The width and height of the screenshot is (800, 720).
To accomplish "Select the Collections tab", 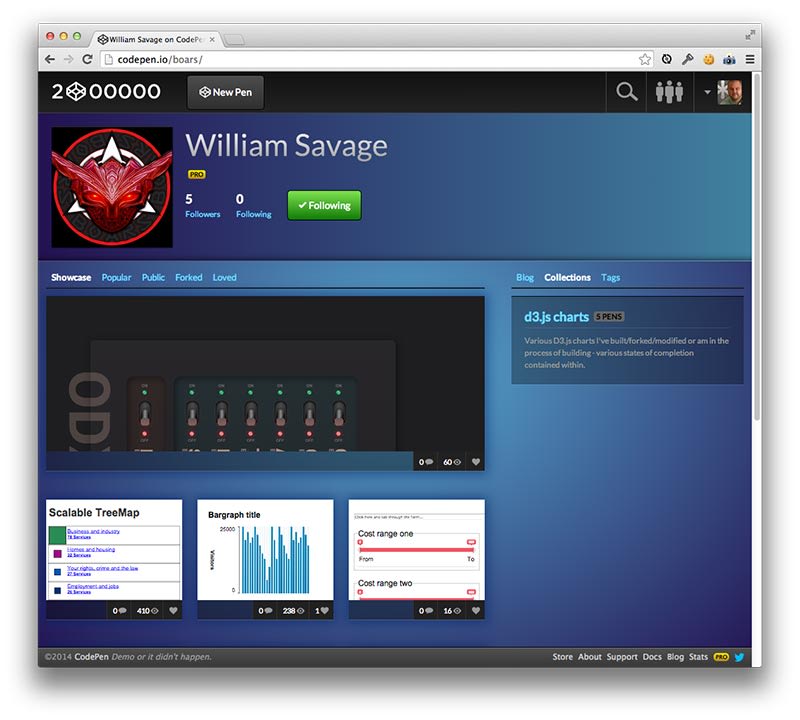I will tap(567, 278).
